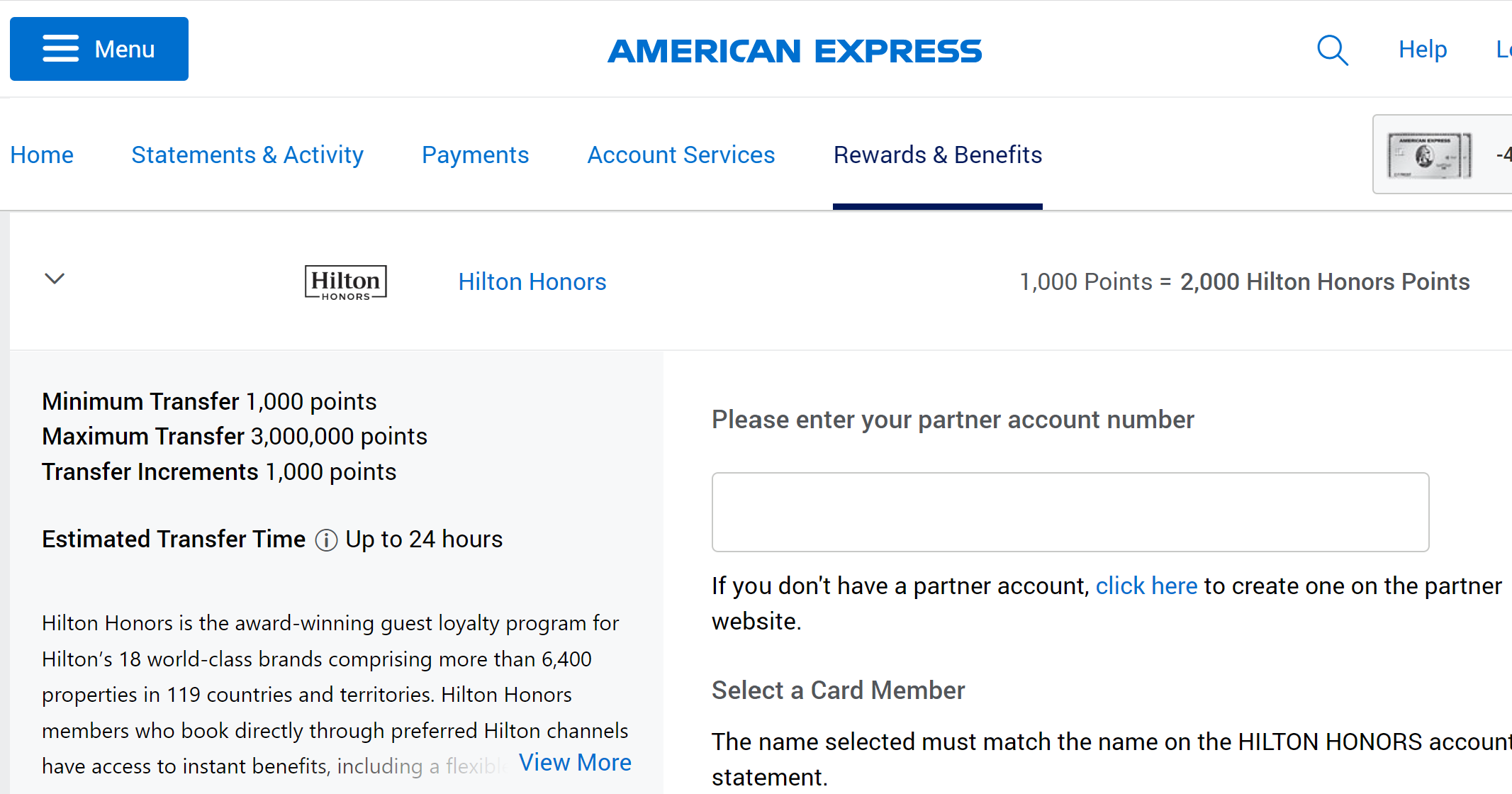
Task: Collapse the Hilton Honors row chevron
Action: [x=55, y=279]
